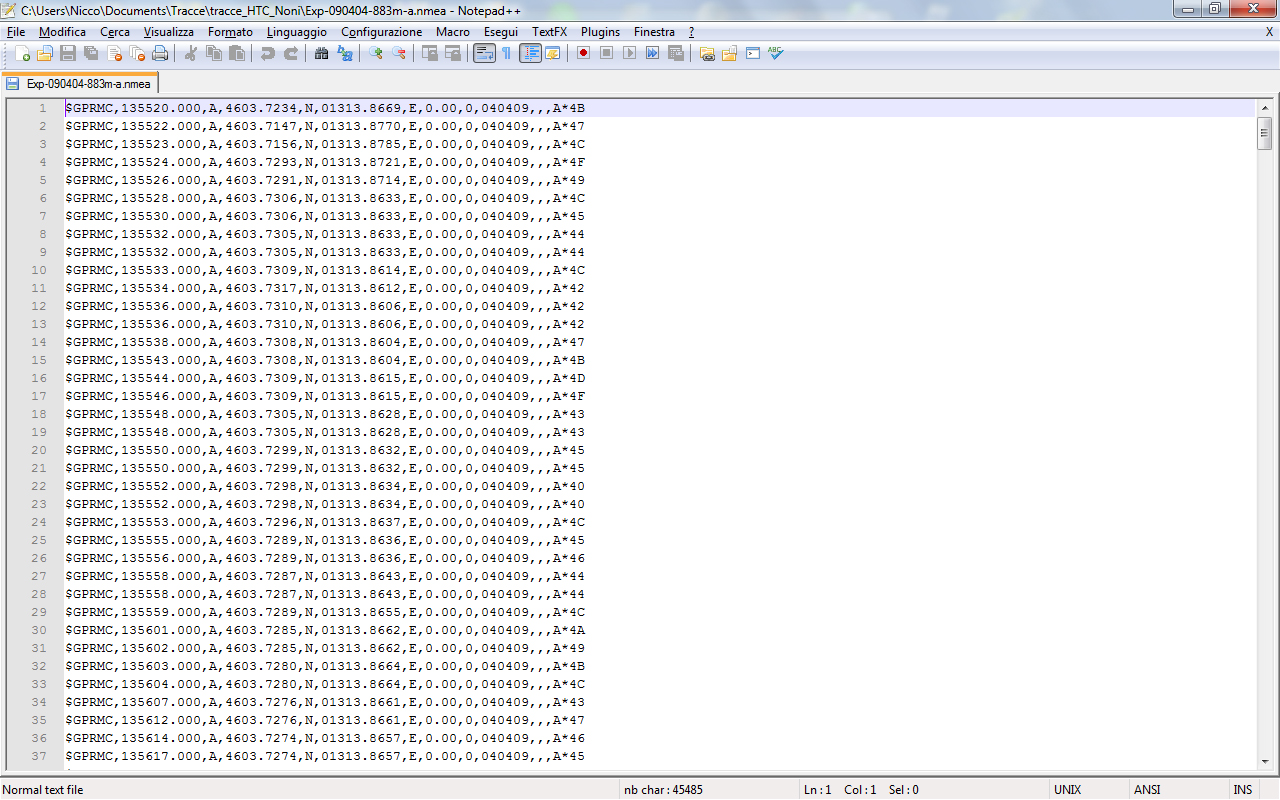The image size is (1280, 800).
Task: Click the Open file toolbar icon
Action: (x=45, y=53)
